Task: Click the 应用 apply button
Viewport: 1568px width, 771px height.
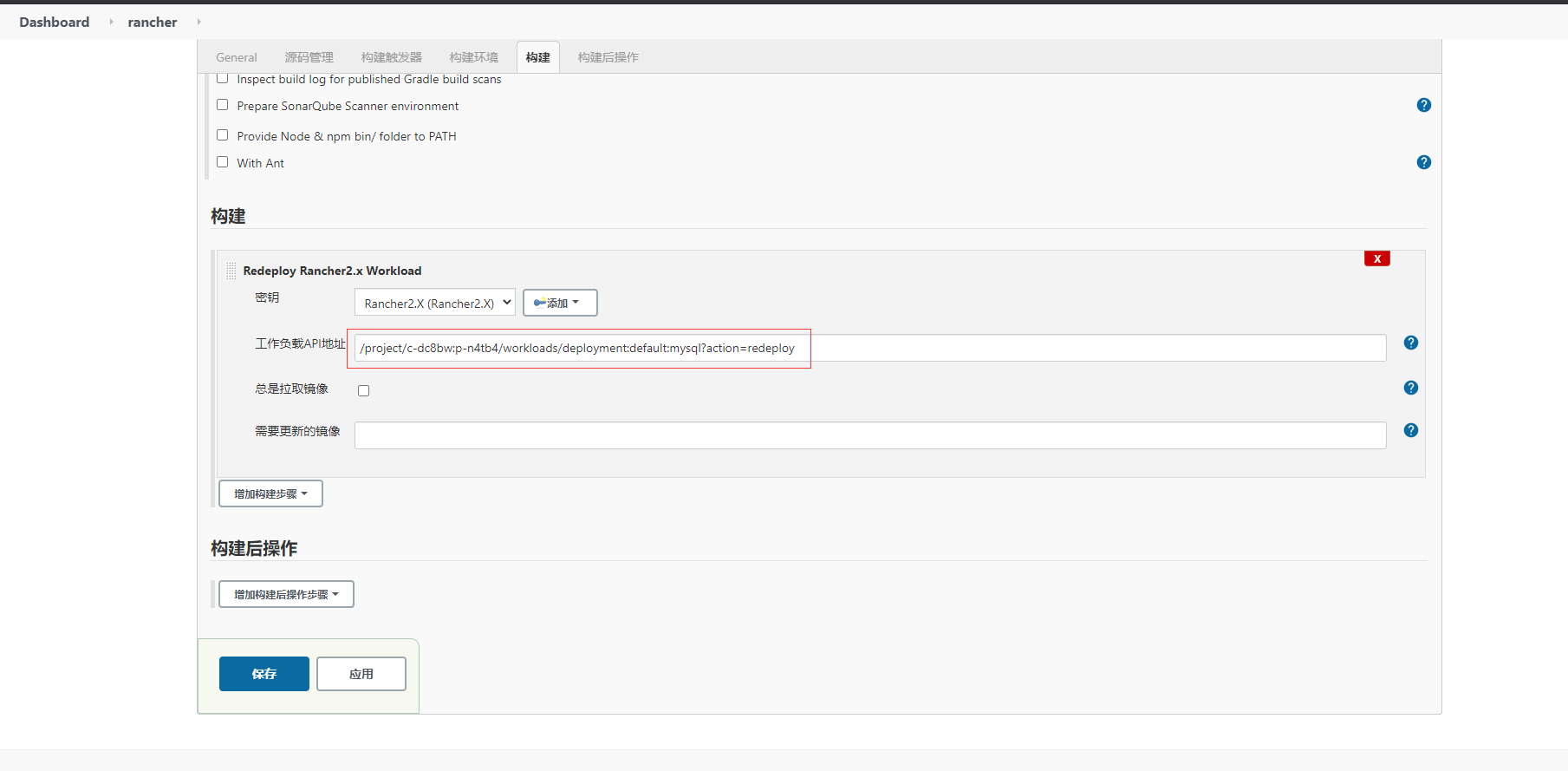Action: (361, 674)
